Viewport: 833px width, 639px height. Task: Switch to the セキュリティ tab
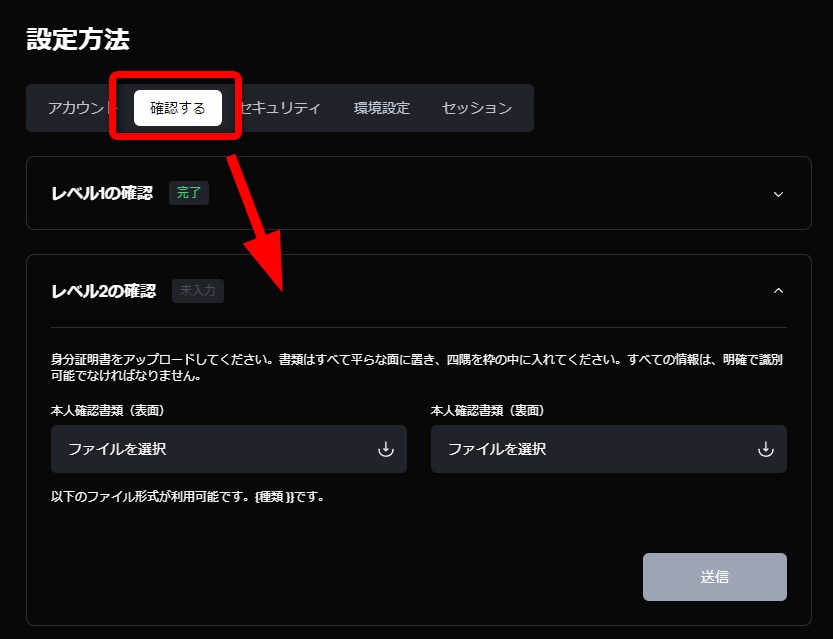coord(280,108)
